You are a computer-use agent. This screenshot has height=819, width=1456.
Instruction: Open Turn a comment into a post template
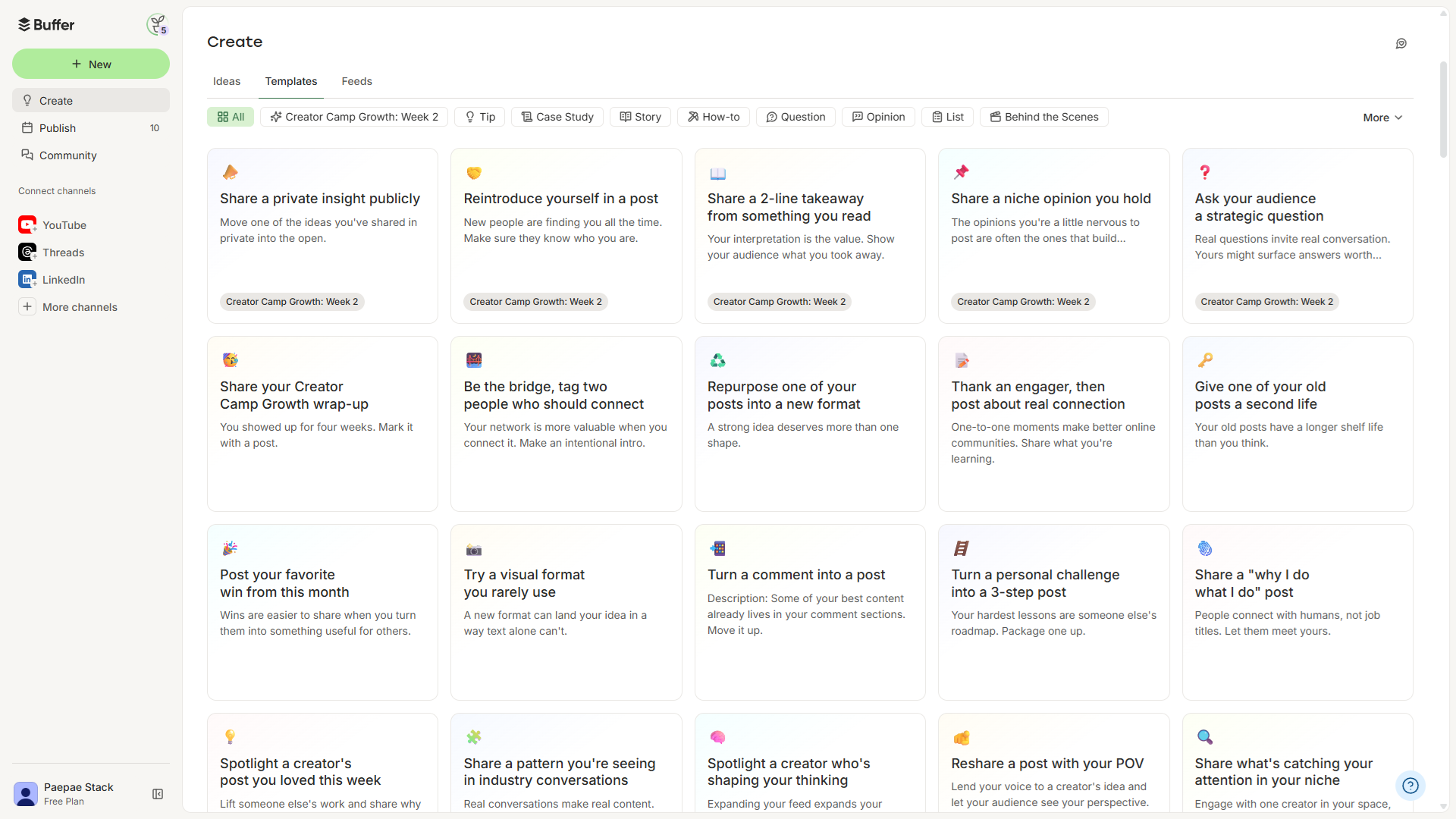tap(810, 612)
